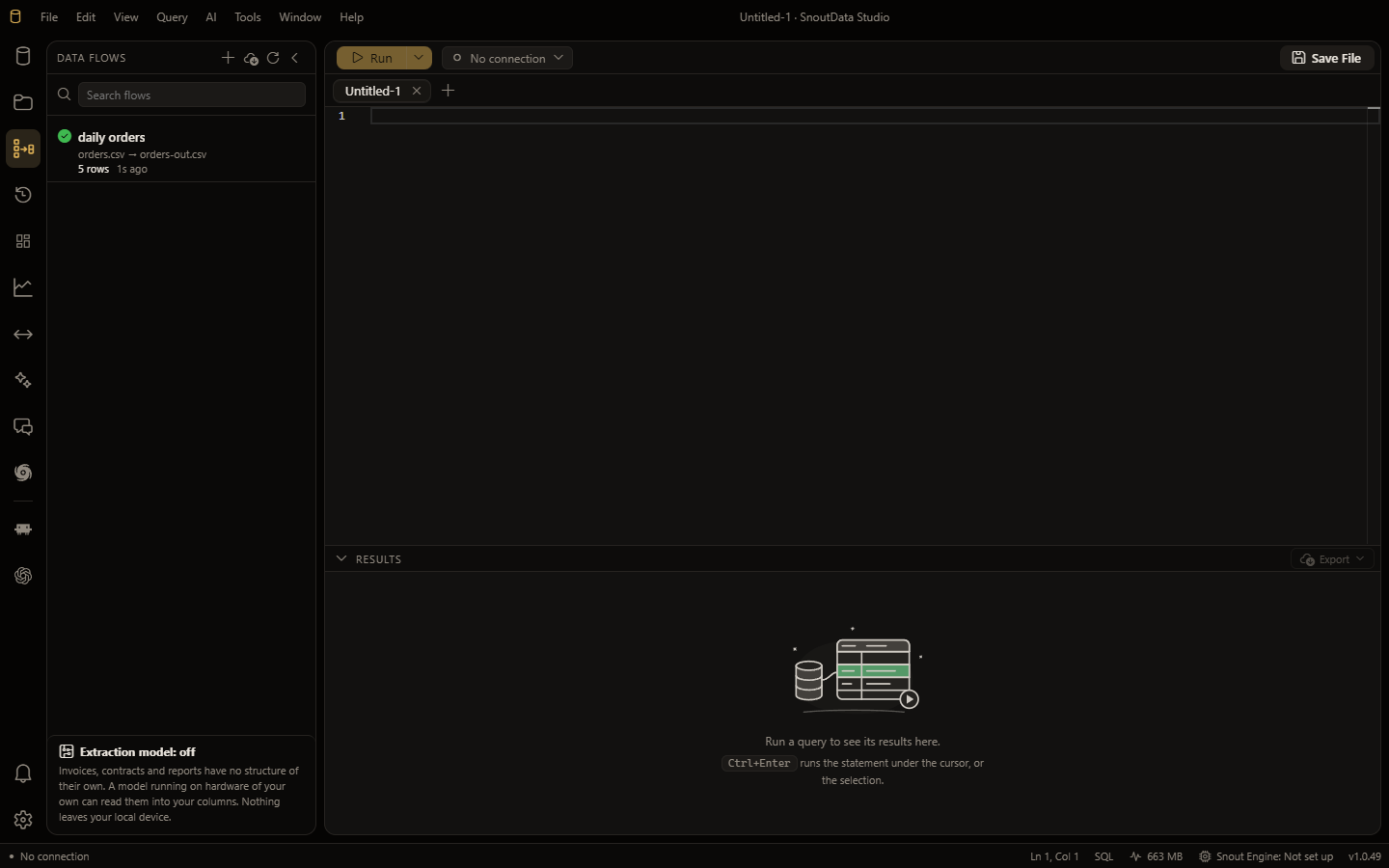Click the cloud download icon in Data Flows header

tap(251, 58)
